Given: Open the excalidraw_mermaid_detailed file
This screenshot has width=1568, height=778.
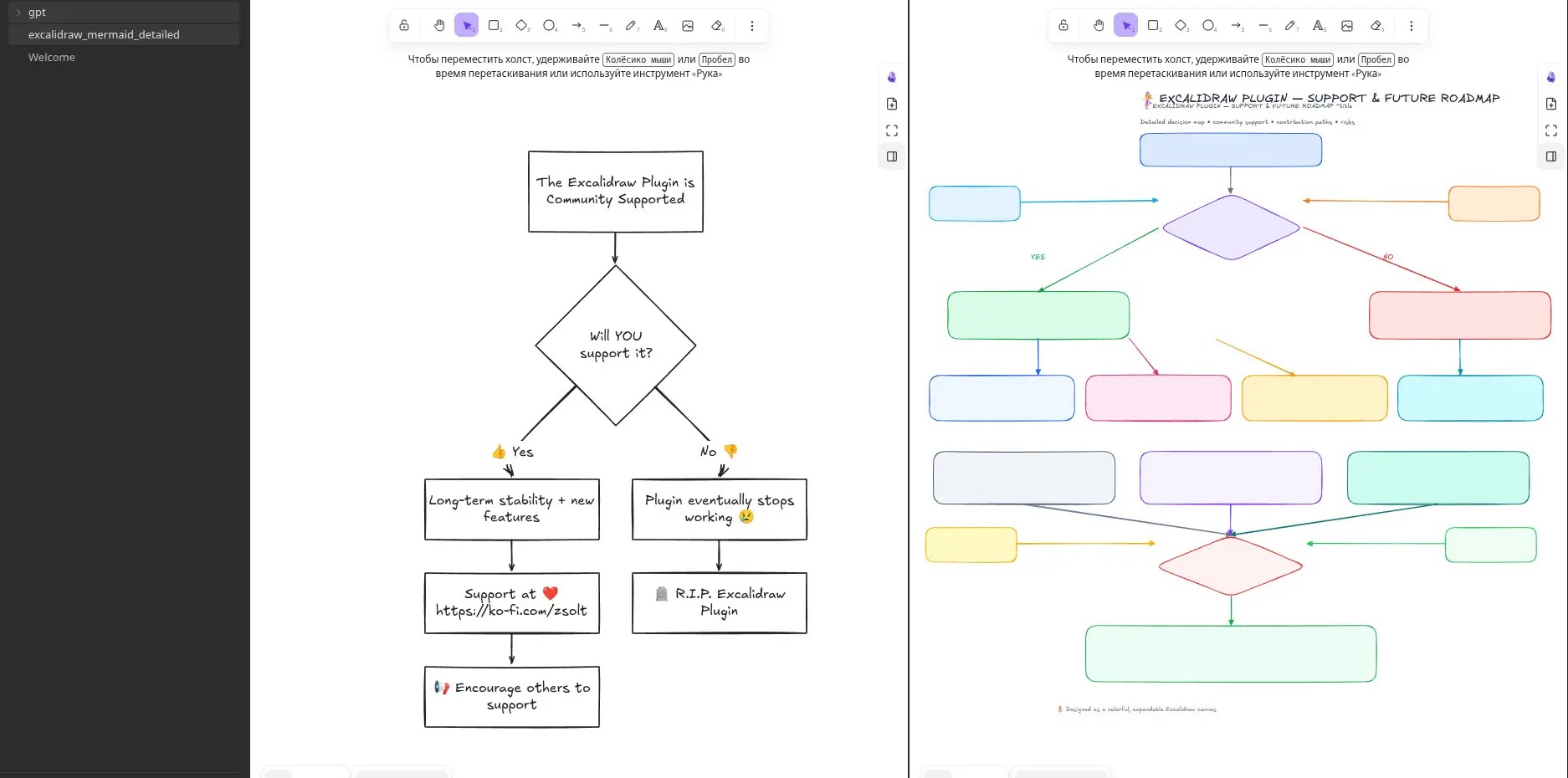Looking at the screenshot, I should point(124,34).
